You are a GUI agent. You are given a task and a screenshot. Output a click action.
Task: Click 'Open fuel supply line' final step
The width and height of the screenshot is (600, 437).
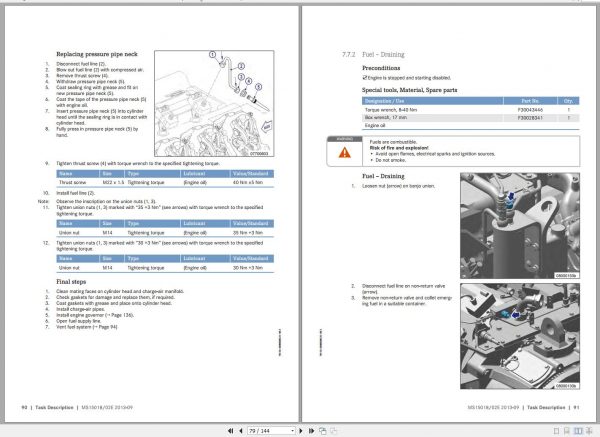point(79,321)
